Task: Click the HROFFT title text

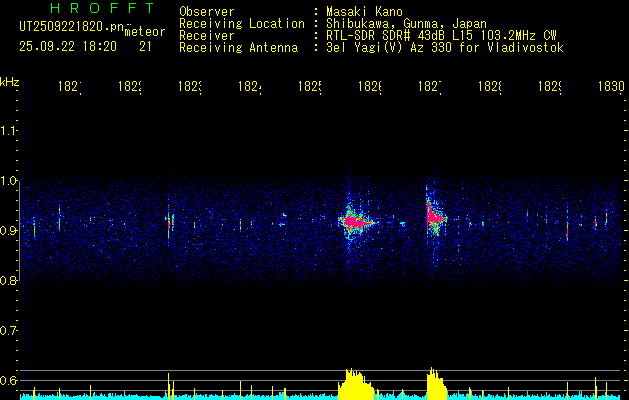Action: pyautogui.click(x=103, y=8)
